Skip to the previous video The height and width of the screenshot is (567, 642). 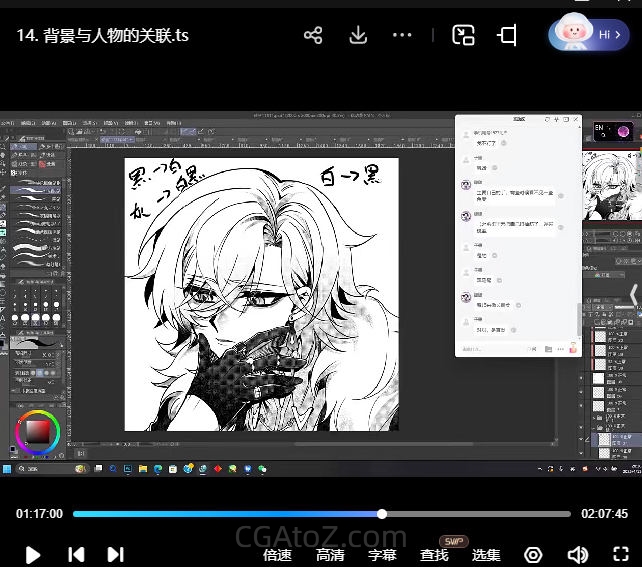click(76, 554)
